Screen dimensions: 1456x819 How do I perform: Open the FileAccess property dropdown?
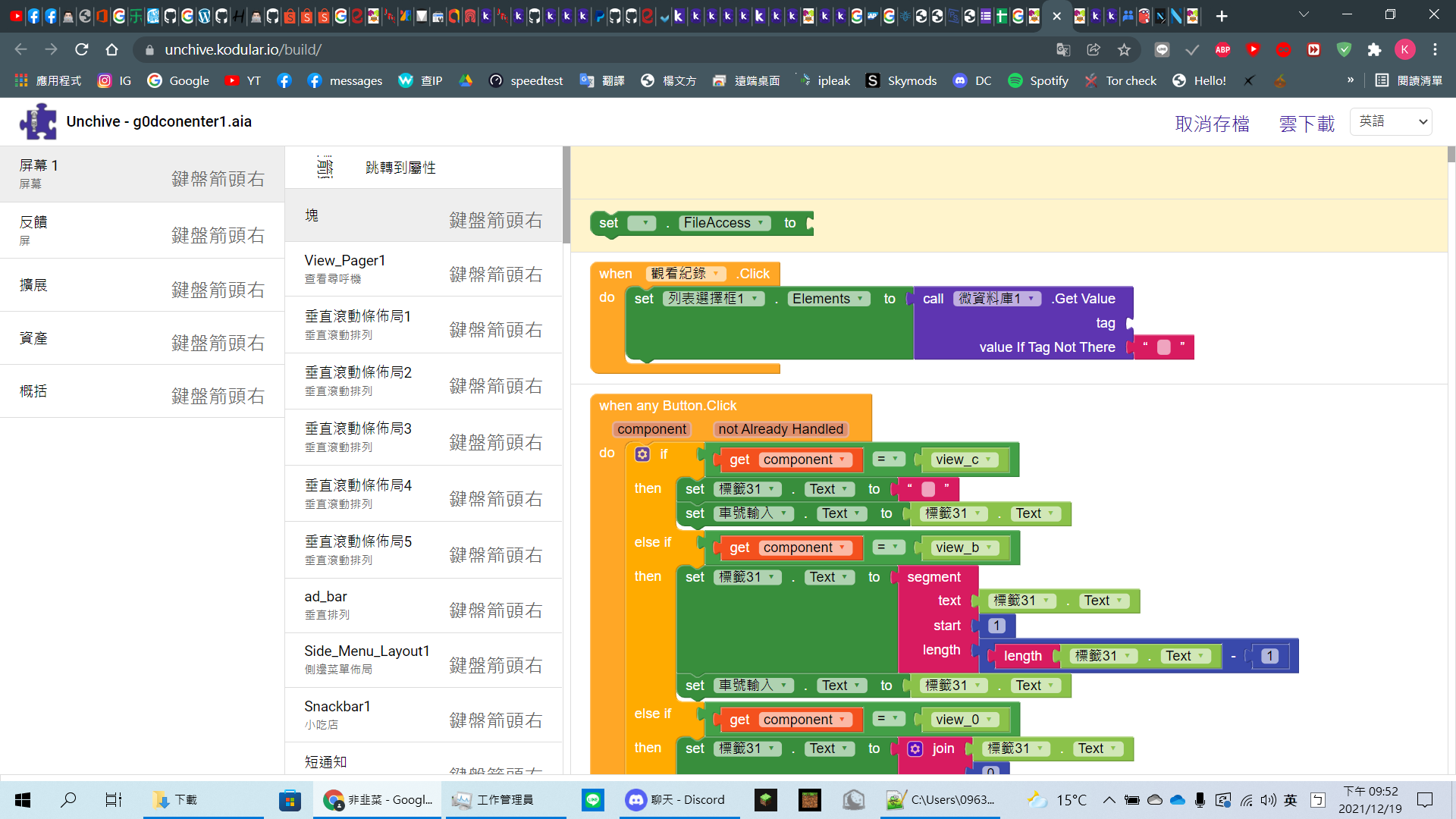pos(724,223)
